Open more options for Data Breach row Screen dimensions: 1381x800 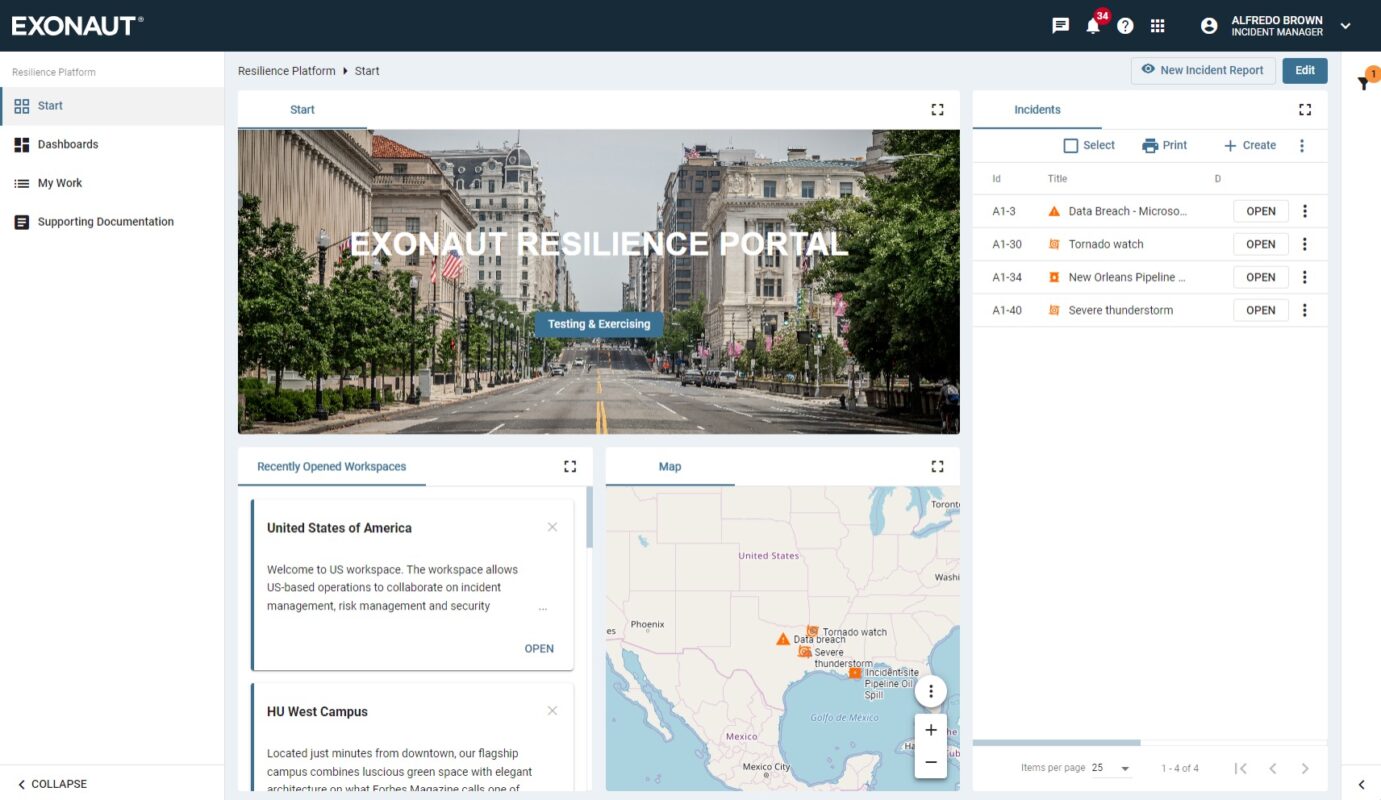1305,211
